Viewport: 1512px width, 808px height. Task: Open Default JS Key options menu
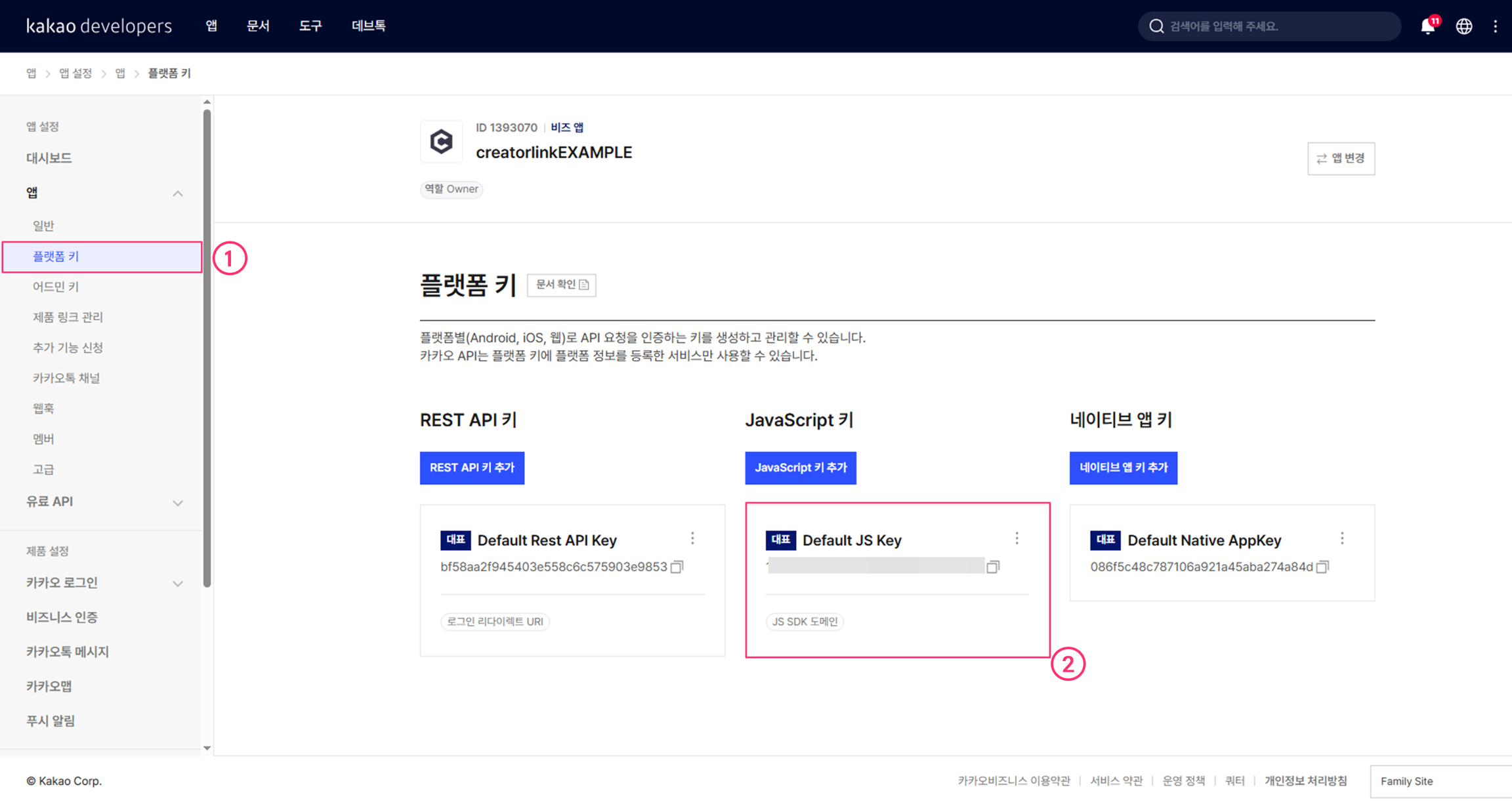tap(1017, 538)
